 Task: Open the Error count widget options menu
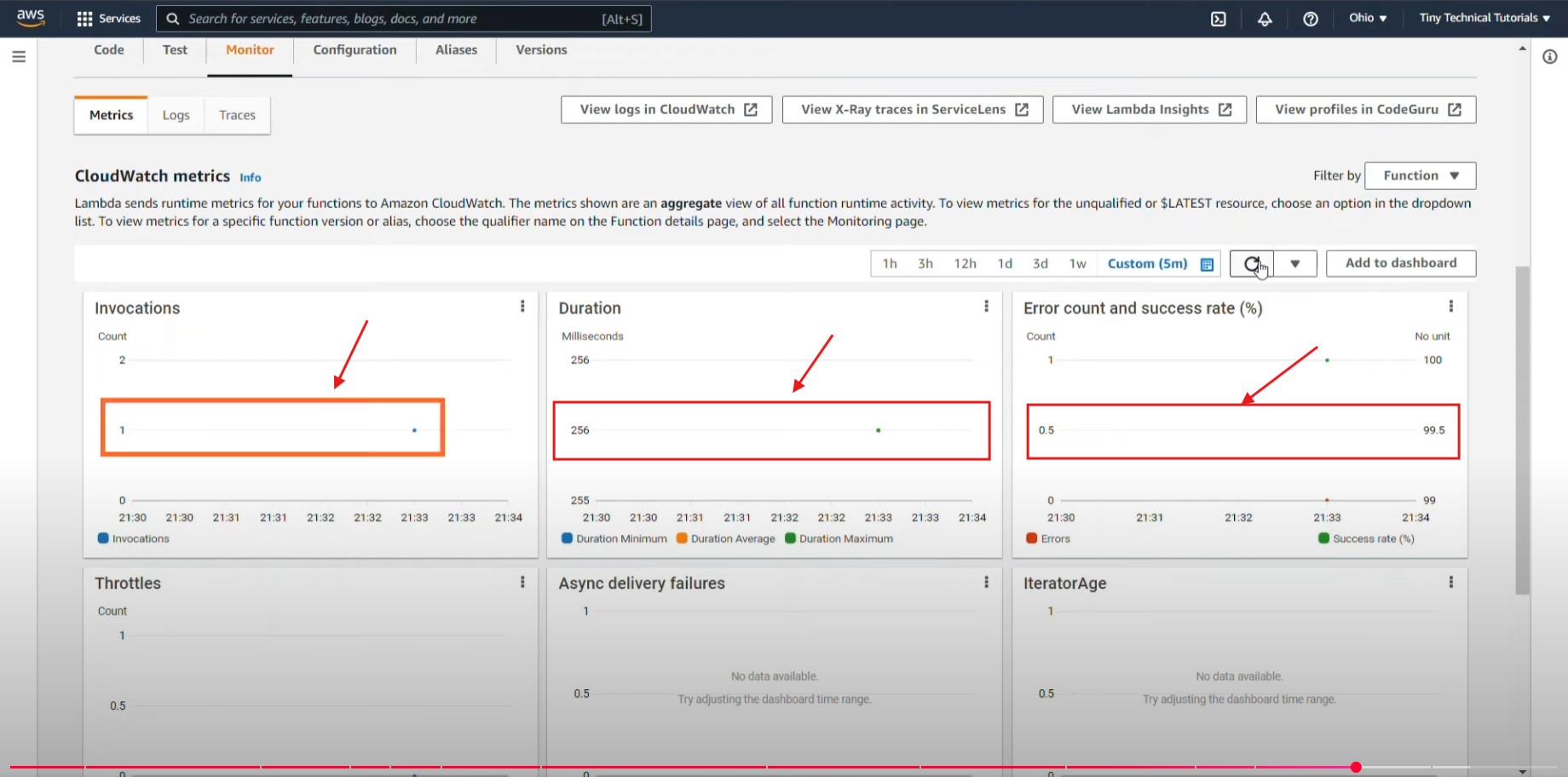tap(1450, 307)
